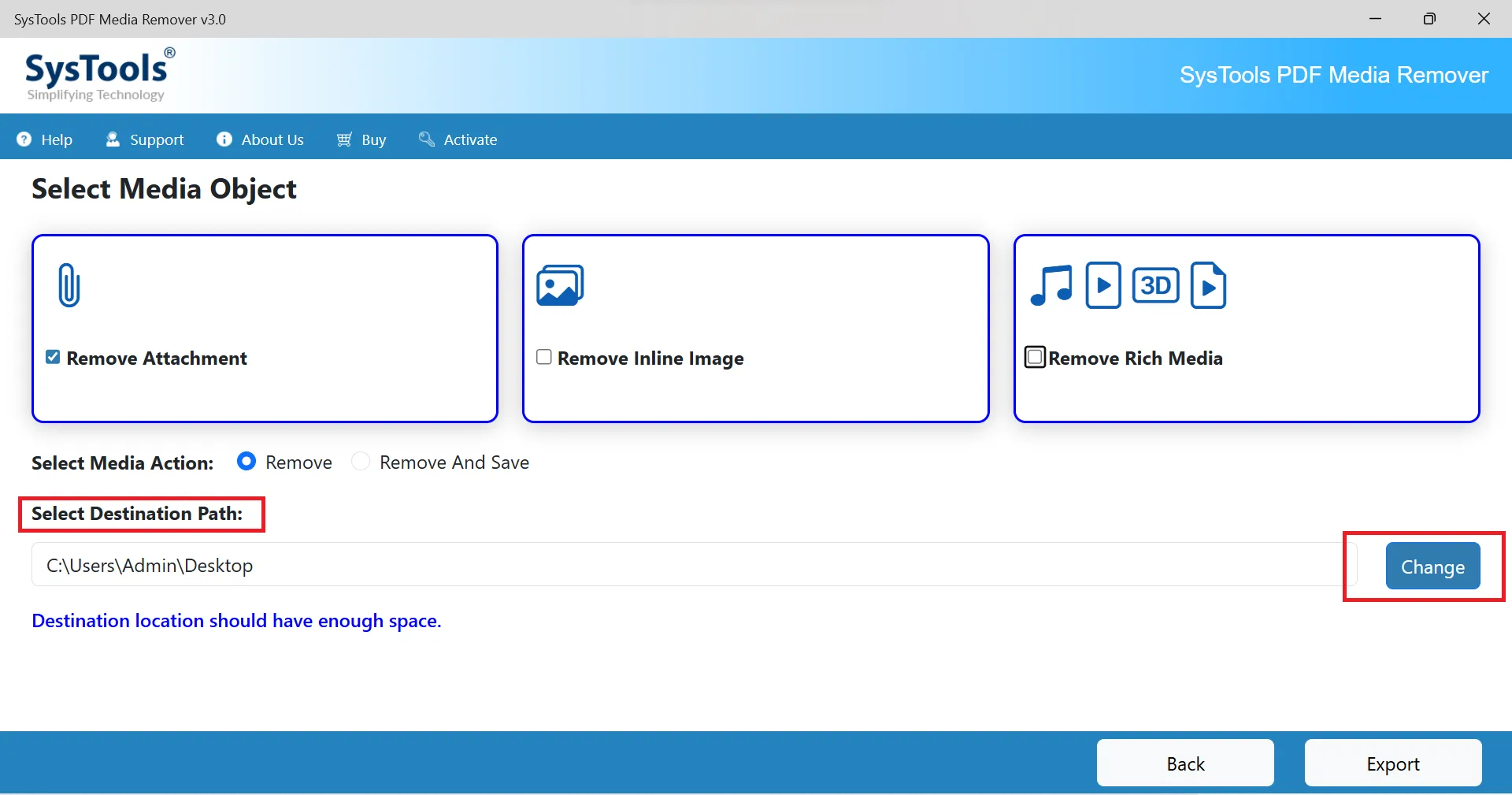Screen dimensions: 1512x795
Task: Click the 3D media icon
Action: click(1155, 285)
